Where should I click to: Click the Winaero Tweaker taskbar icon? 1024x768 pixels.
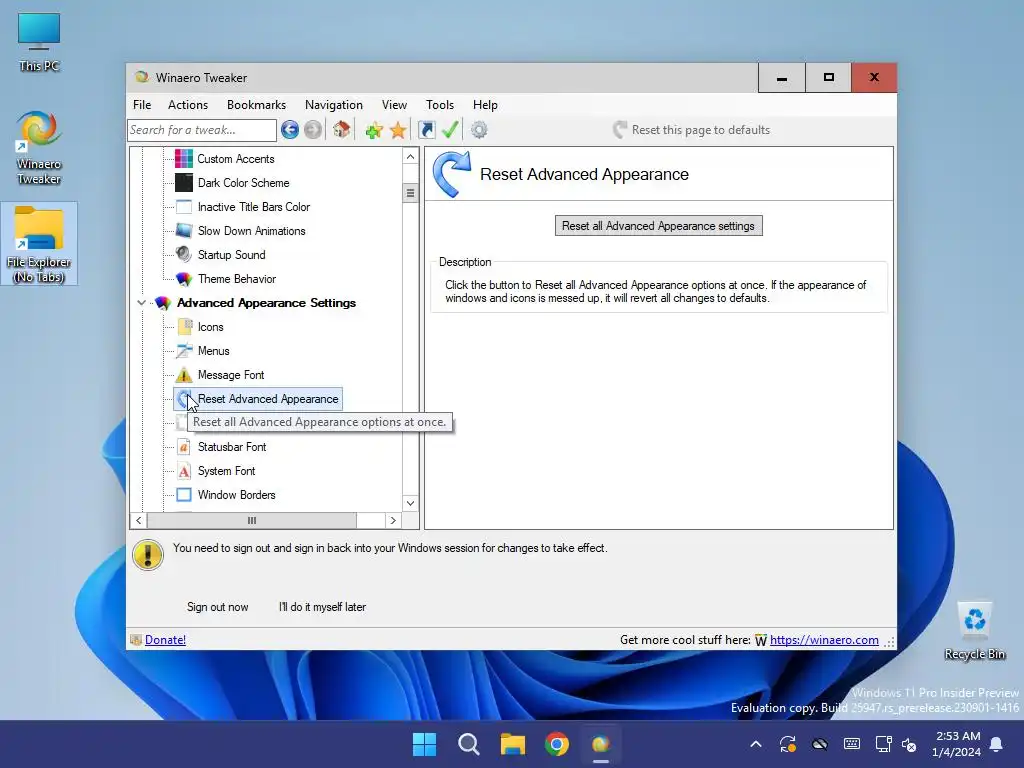[601, 744]
